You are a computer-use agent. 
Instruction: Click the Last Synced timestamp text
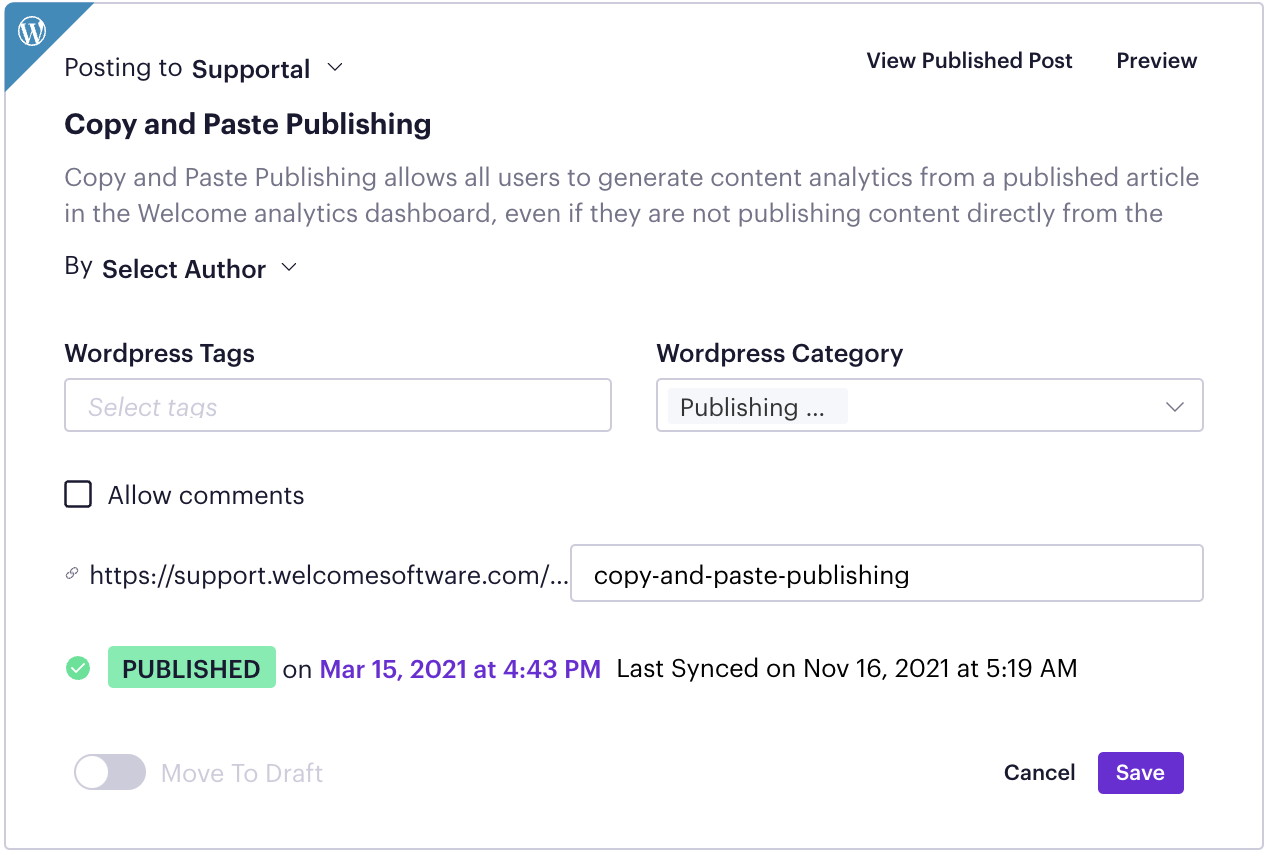(x=847, y=669)
